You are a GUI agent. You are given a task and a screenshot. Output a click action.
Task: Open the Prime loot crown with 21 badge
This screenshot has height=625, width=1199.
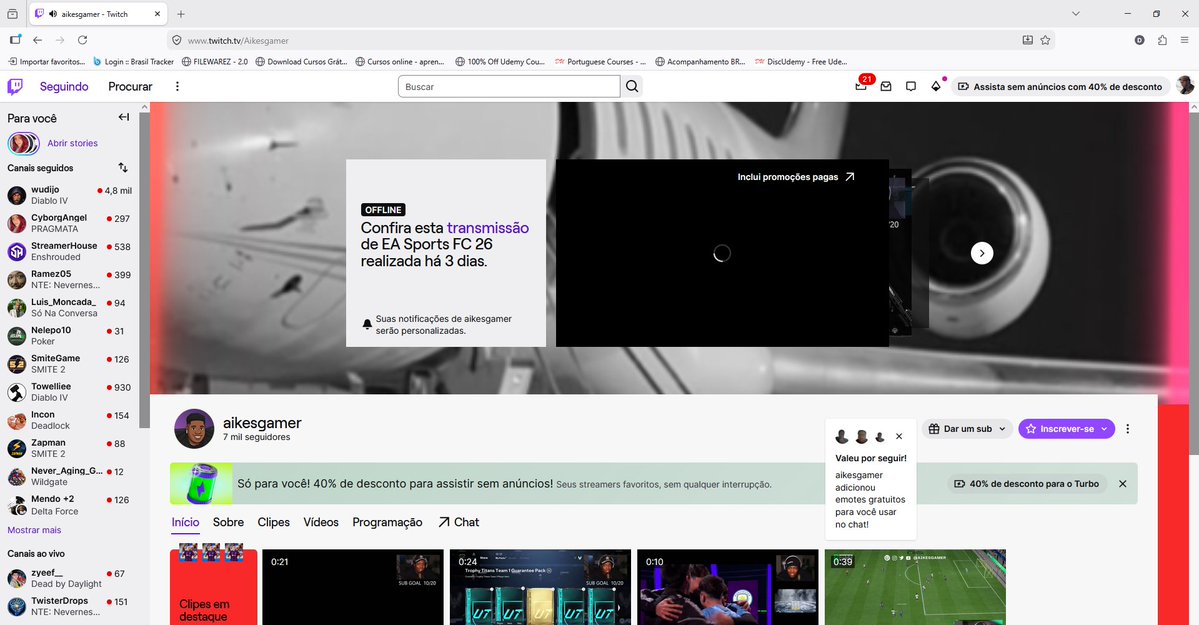pyautogui.click(x=861, y=86)
